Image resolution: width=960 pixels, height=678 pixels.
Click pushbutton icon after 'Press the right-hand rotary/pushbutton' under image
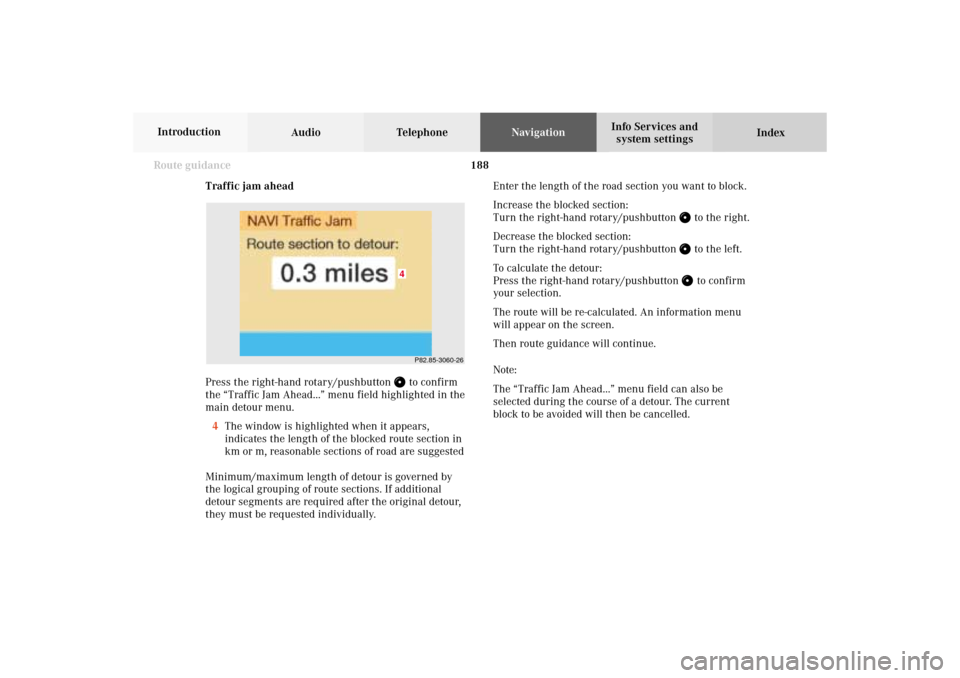[x=400, y=382]
